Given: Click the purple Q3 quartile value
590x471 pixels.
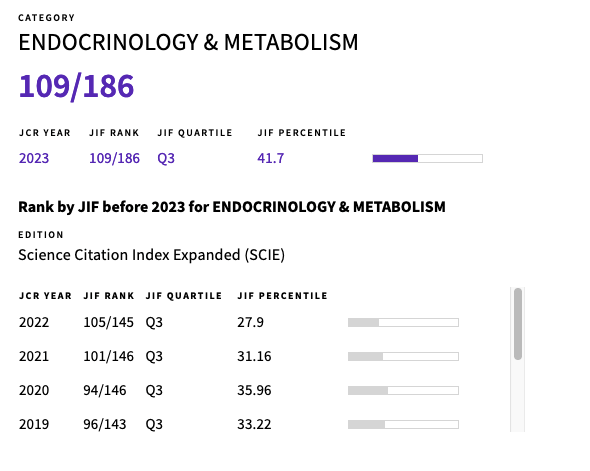Looking at the screenshot, I should coord(166,158).
